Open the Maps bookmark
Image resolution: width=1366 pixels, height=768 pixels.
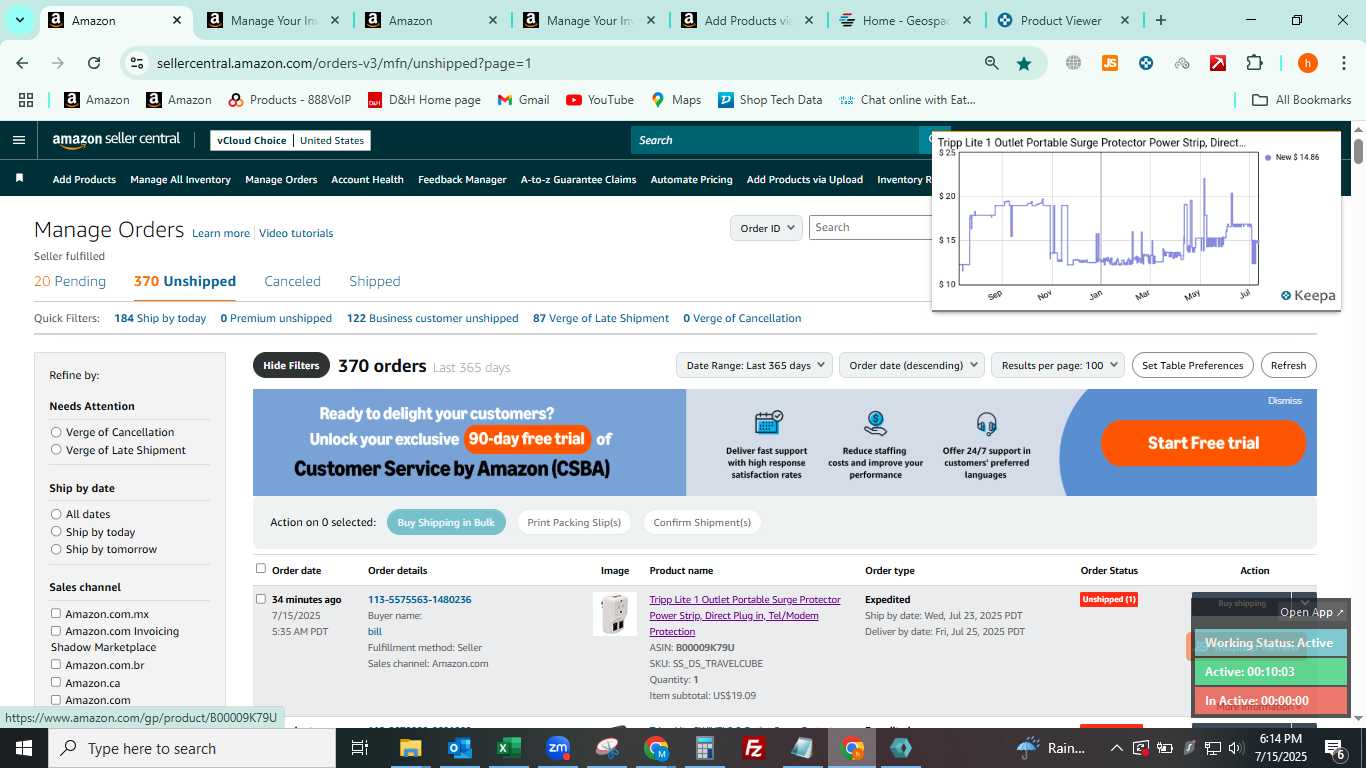click(676, 100)
